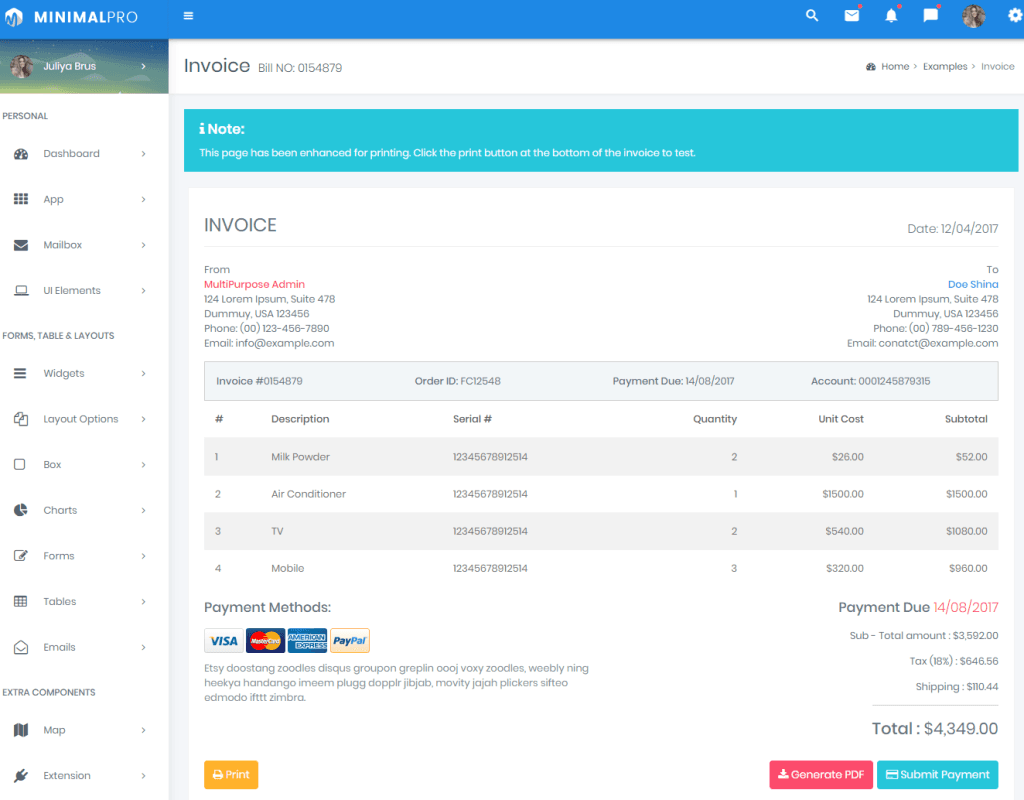
Task: Open the chat icon in the header
Action: [931, 15]
